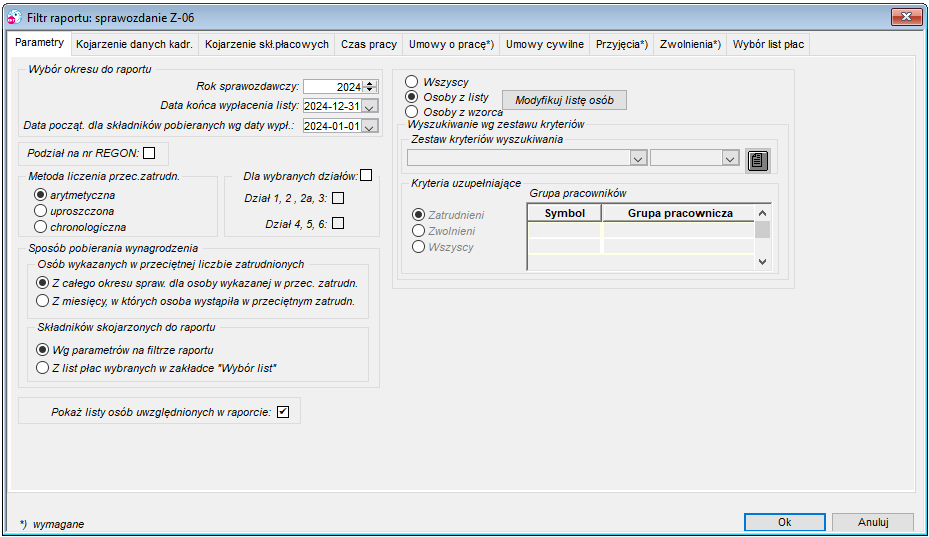Expand the wide Zestaw kryteriów wyszukiwania dropdown
This screenshot has width=929, height=537.
638,159
